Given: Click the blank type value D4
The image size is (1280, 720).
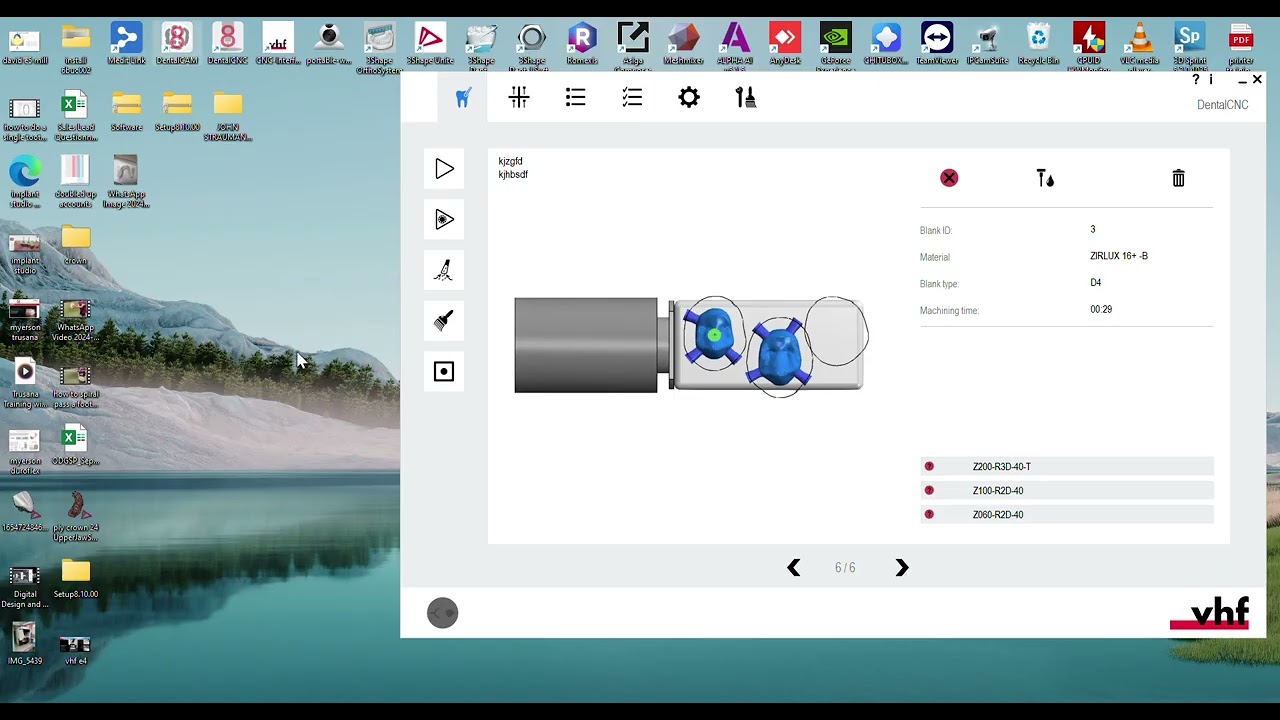Looking at the screenshot, I should click(x=1096, y=283).
